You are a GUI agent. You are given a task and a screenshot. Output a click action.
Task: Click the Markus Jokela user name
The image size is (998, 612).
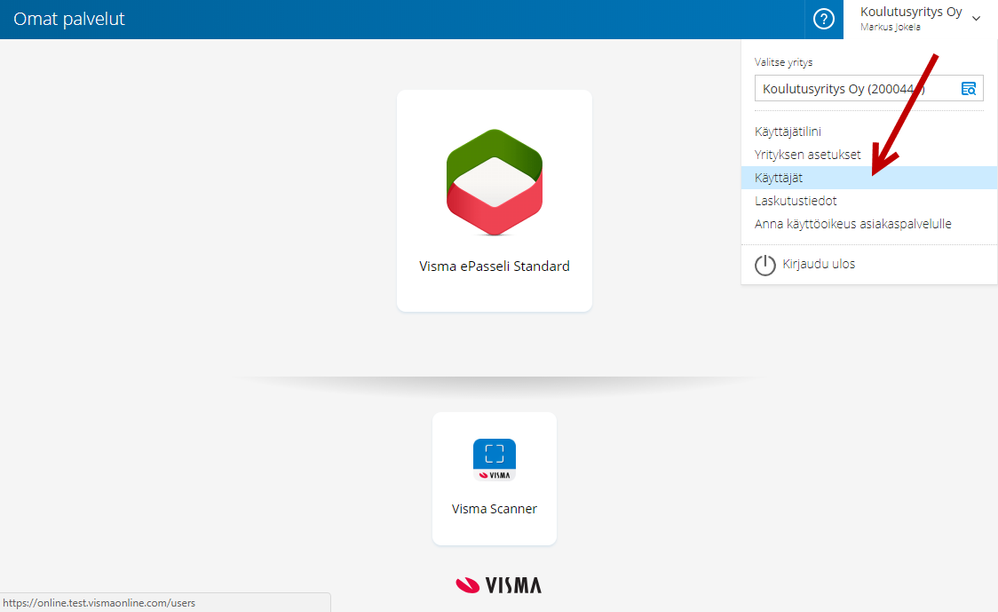coord(890,27)
